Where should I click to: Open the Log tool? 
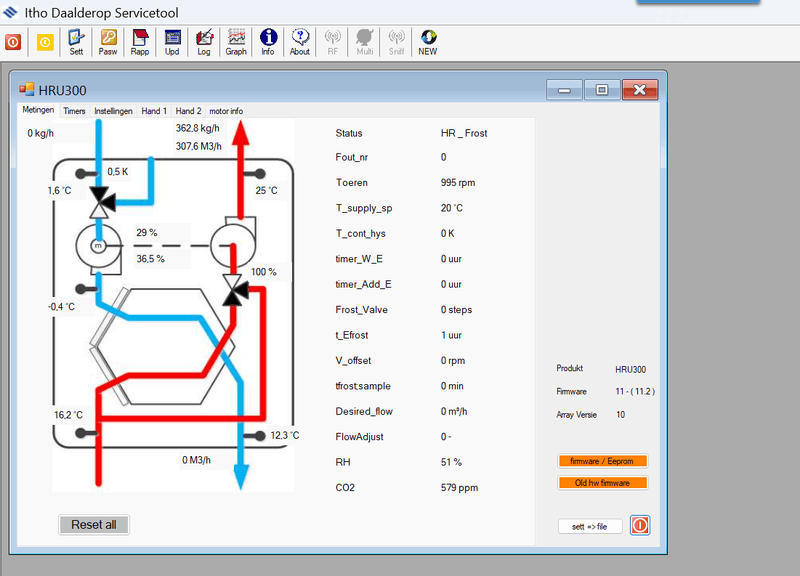tap(204, 42)
